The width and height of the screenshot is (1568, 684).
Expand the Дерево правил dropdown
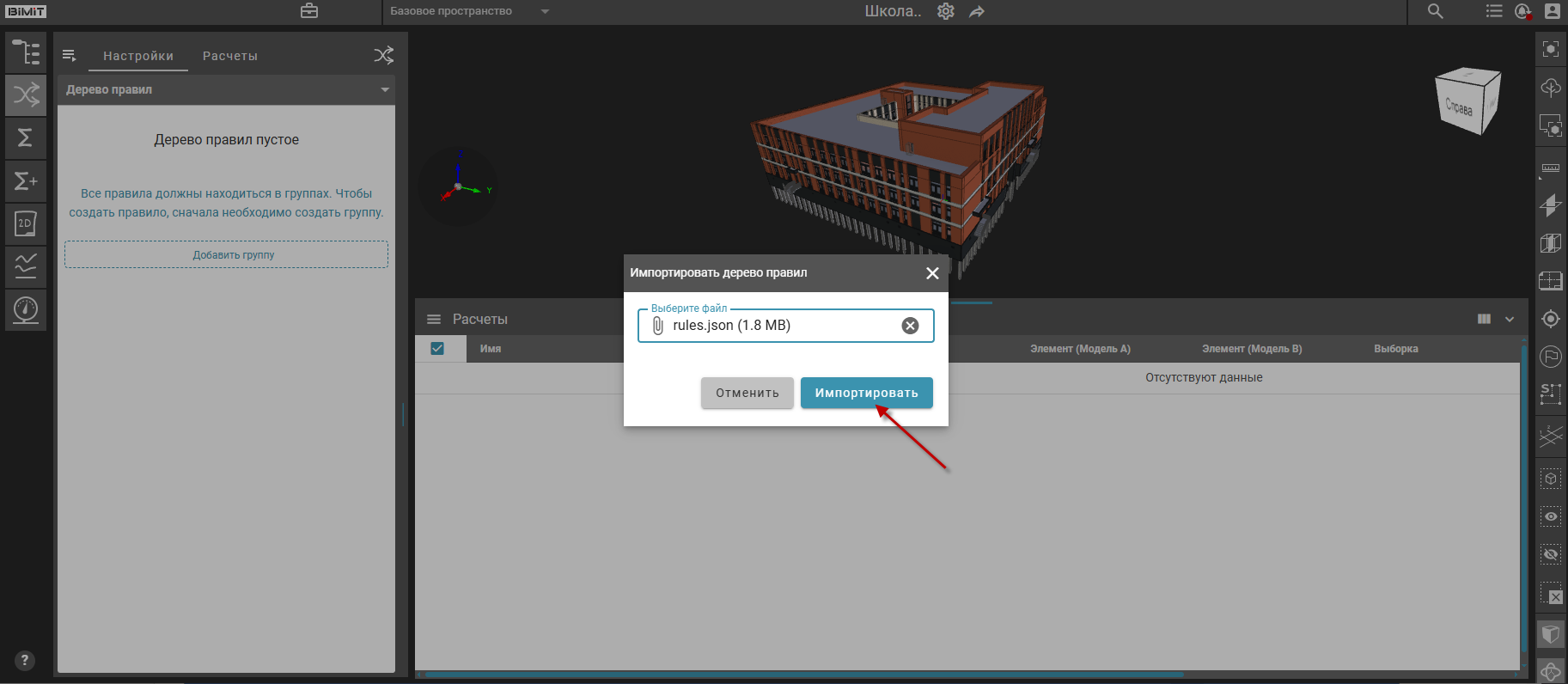(x=384, y=89)
